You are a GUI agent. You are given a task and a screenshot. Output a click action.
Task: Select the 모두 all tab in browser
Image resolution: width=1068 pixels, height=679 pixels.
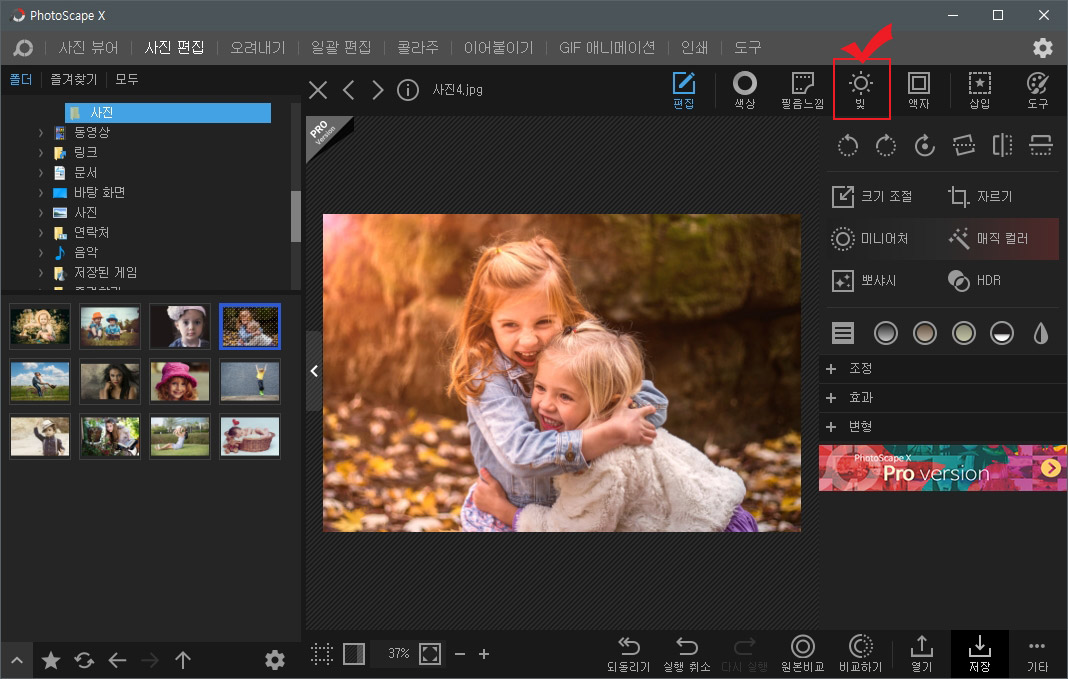point(127,80)
